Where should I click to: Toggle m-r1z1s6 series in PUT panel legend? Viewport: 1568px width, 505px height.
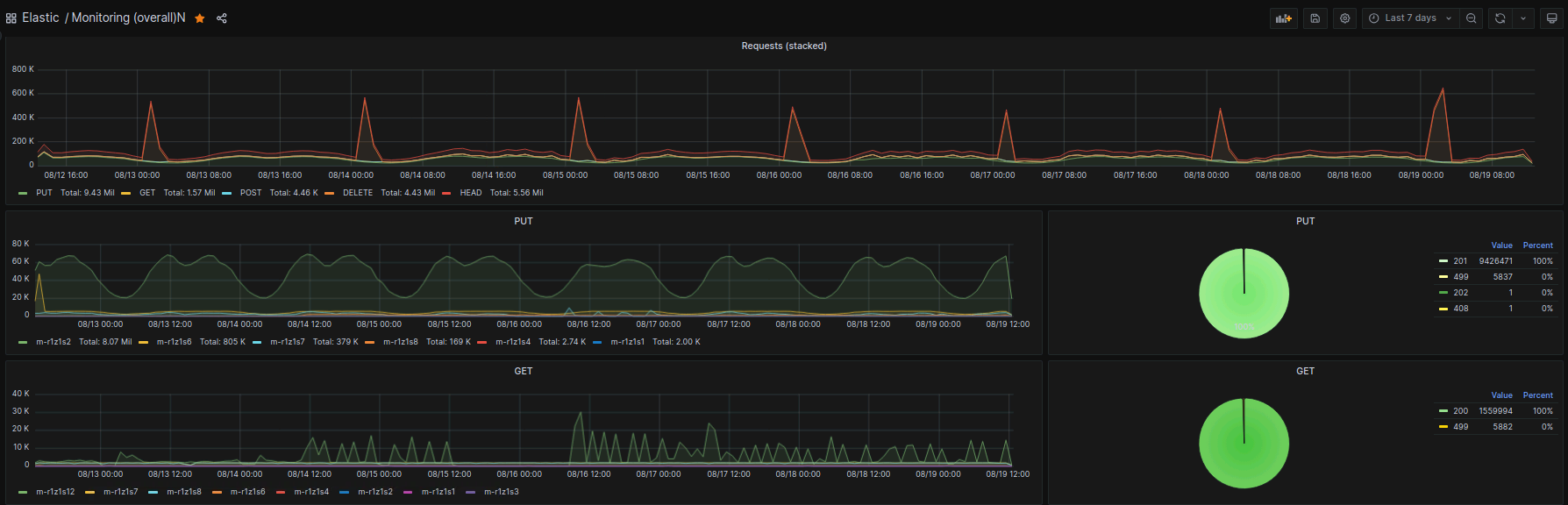coord(174,342)
